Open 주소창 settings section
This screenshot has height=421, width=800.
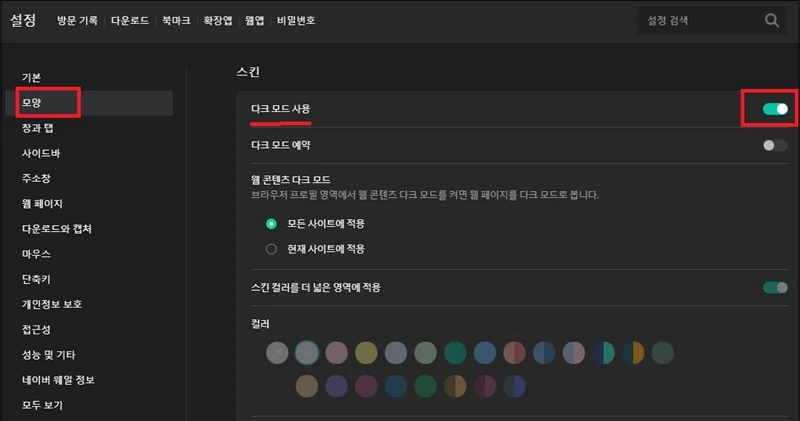36,178
